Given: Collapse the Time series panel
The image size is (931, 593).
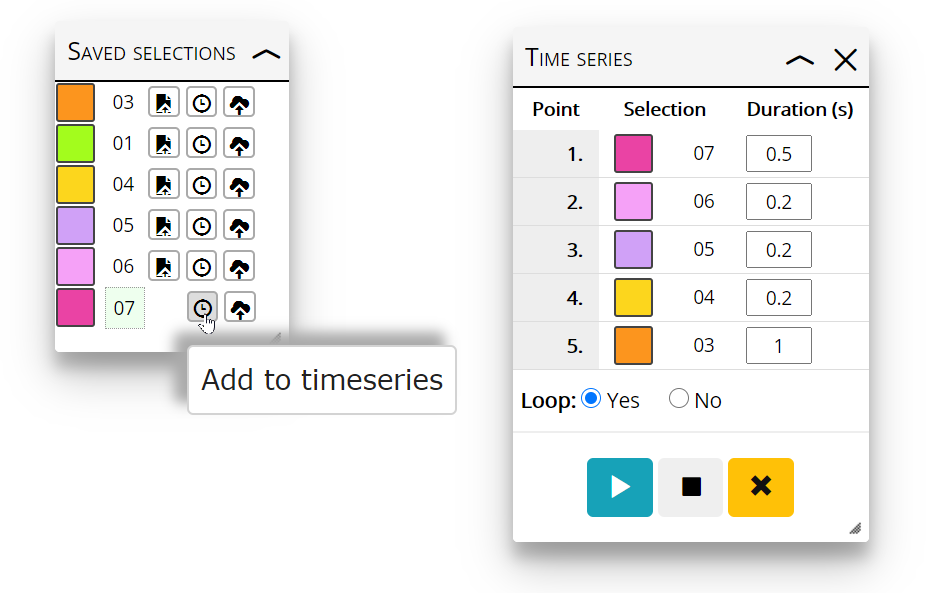Looking at the screenshot, I should (x=800, y=60).
